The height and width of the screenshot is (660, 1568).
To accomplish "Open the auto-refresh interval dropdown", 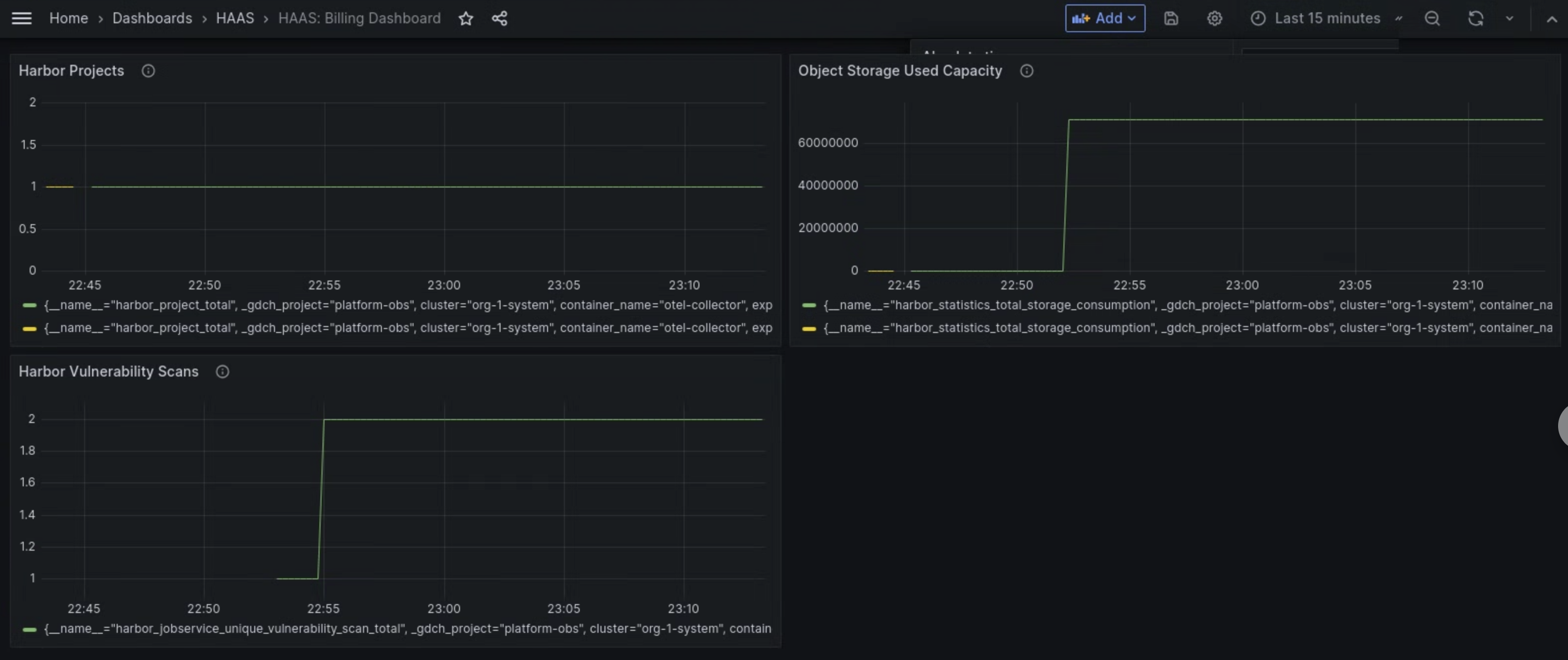I will (1509, 18).
